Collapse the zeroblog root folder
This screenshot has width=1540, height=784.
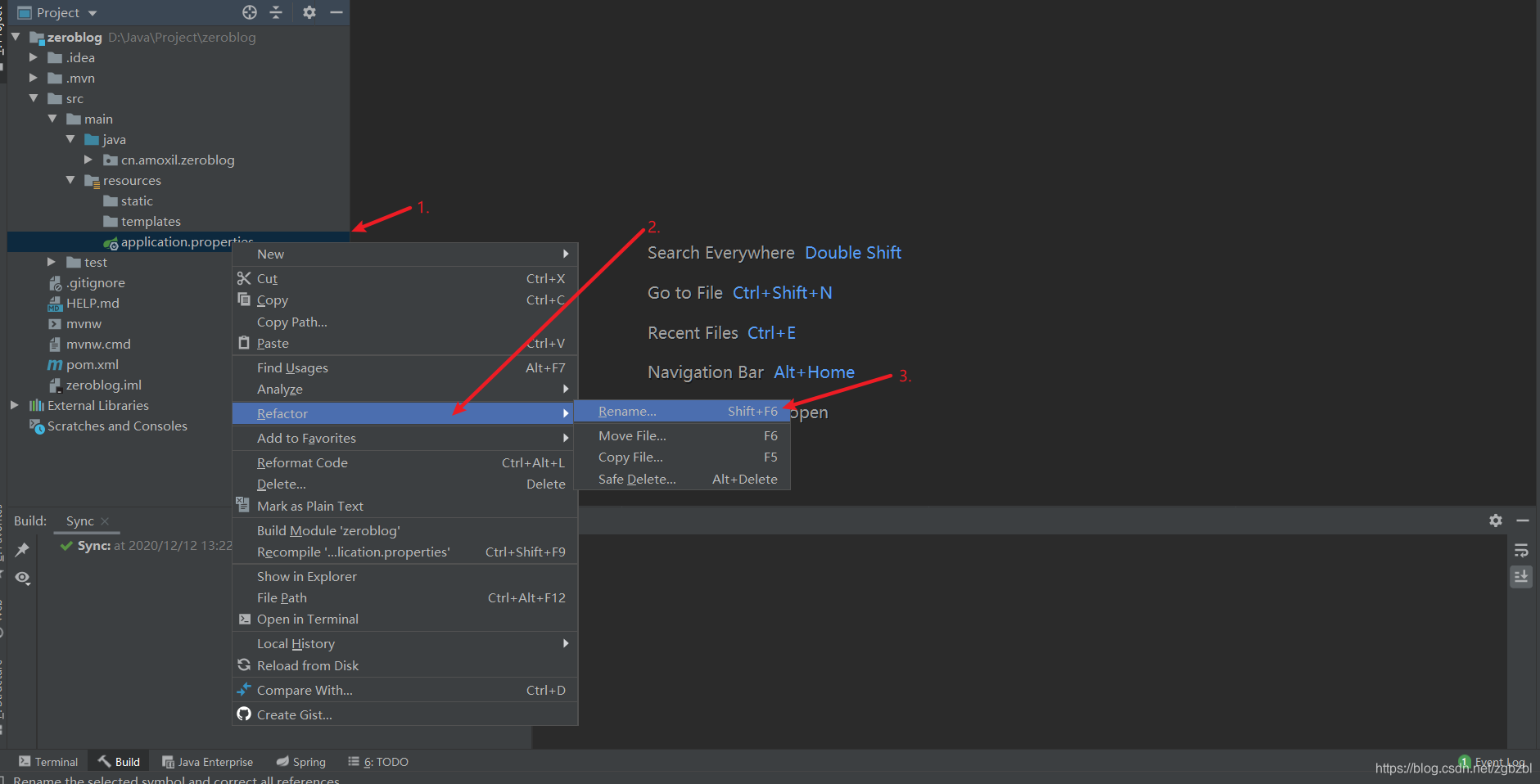16,37
